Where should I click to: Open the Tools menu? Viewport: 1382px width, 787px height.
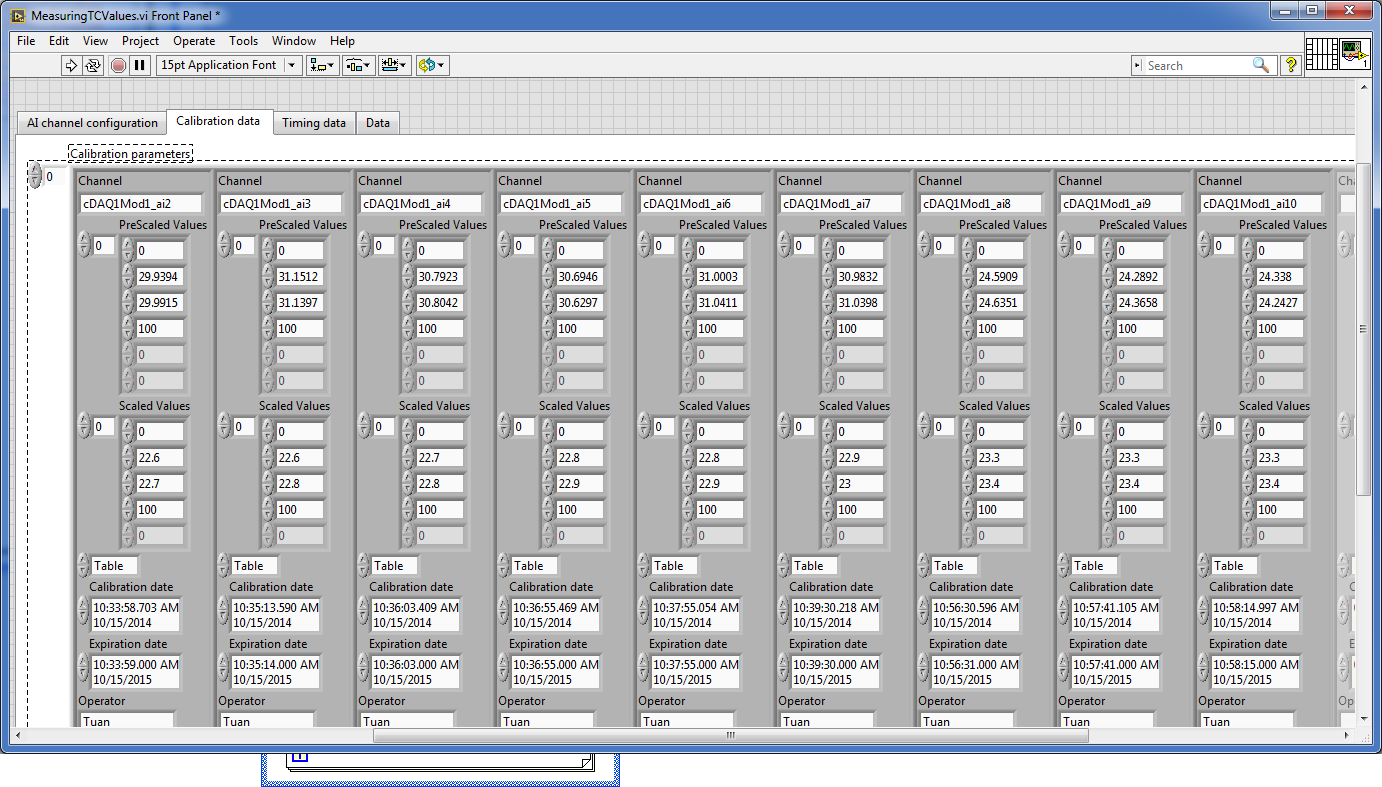pyautogui.click(x=243, y=41)
